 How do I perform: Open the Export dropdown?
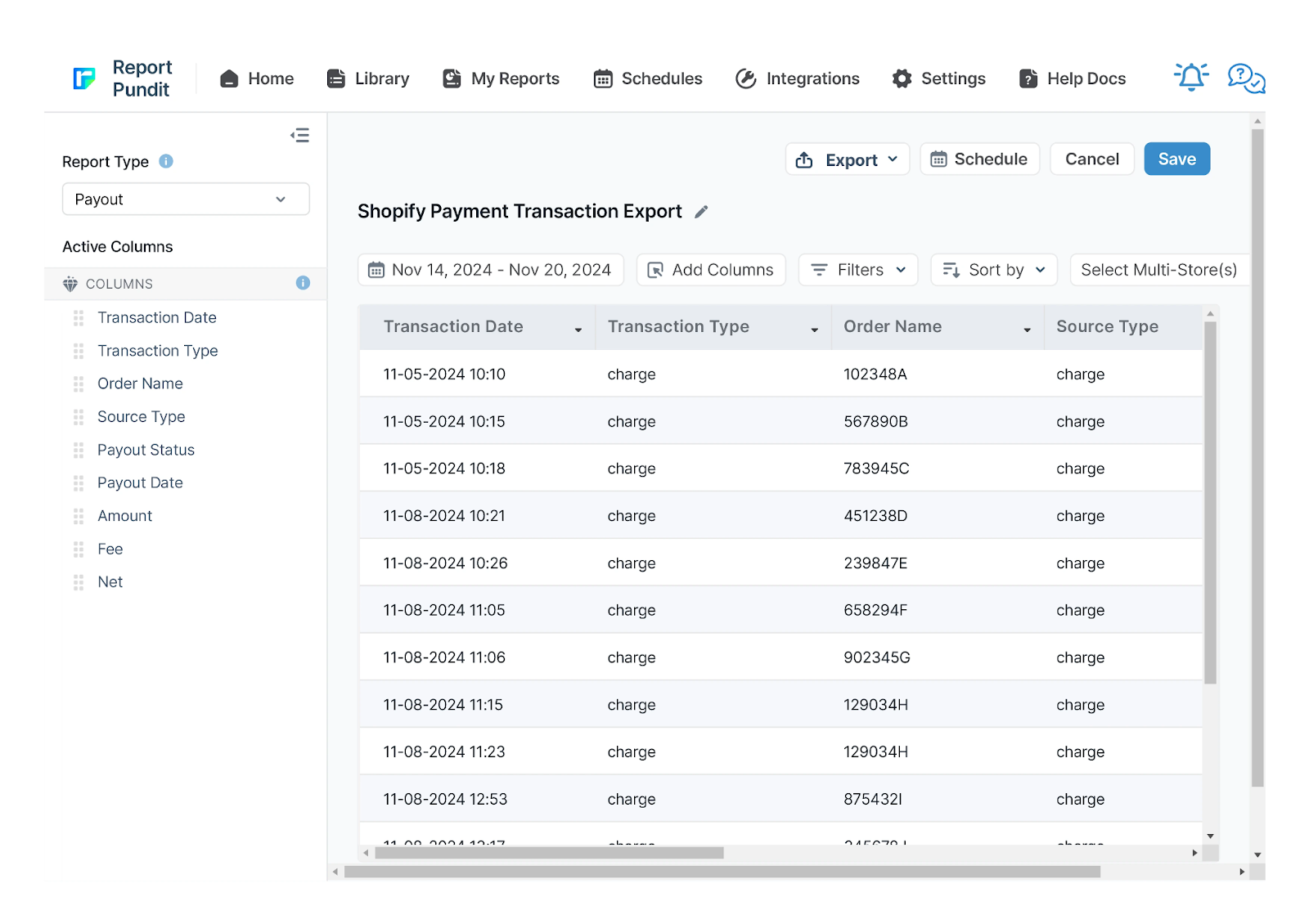[x=848, y=159]
